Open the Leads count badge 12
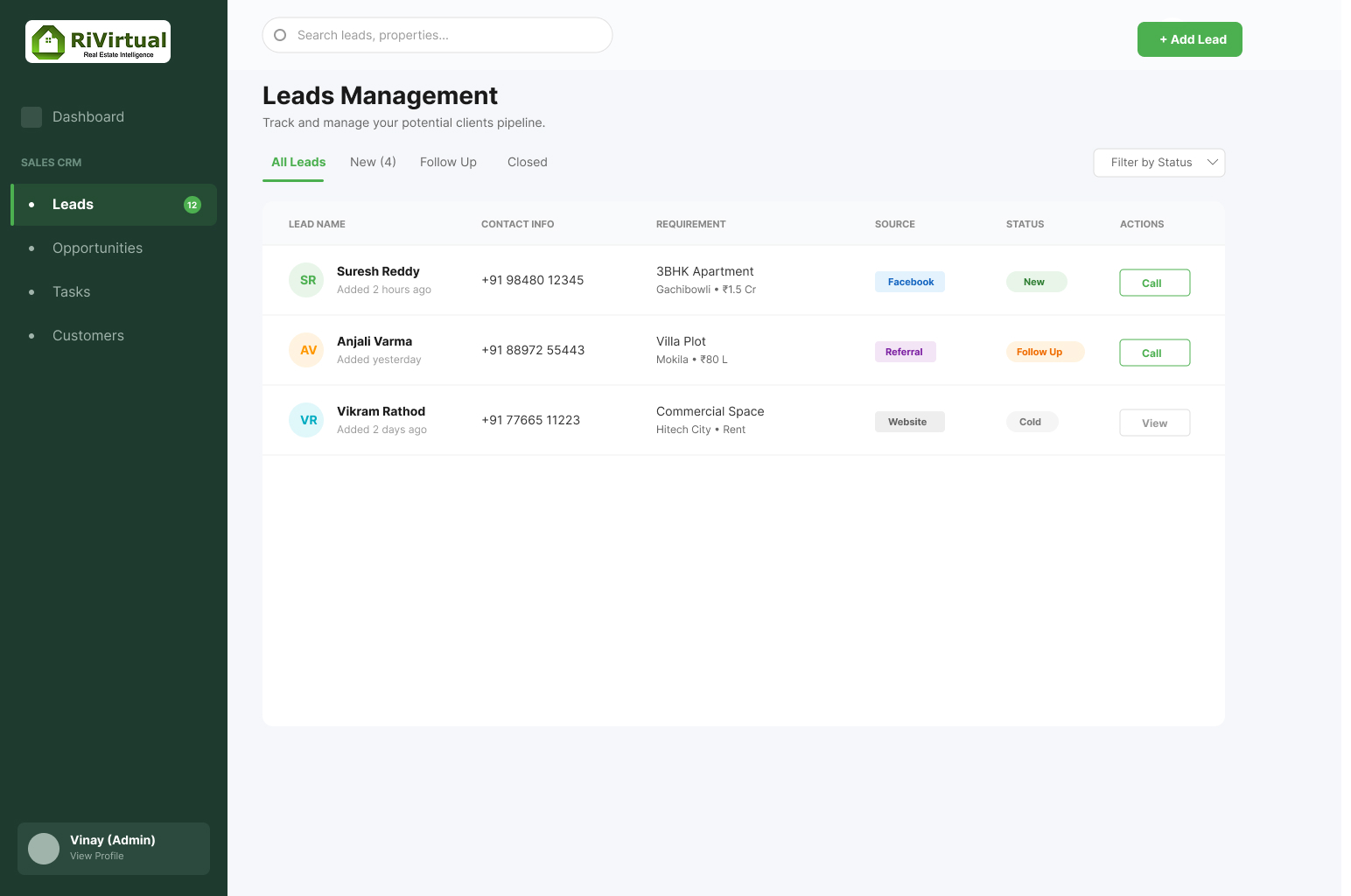 (192, 205)
